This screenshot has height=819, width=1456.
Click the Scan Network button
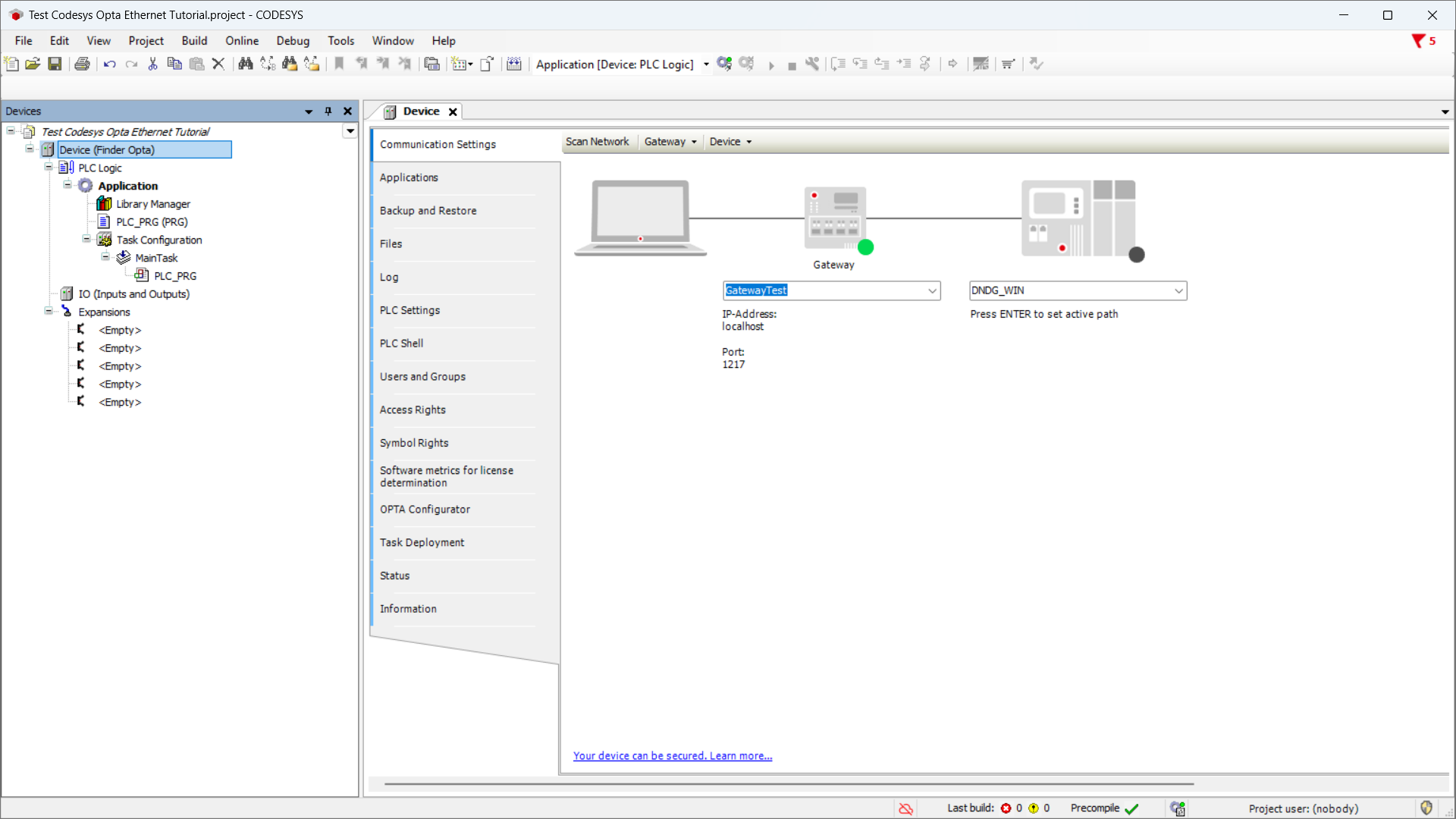tap(597, 142)
